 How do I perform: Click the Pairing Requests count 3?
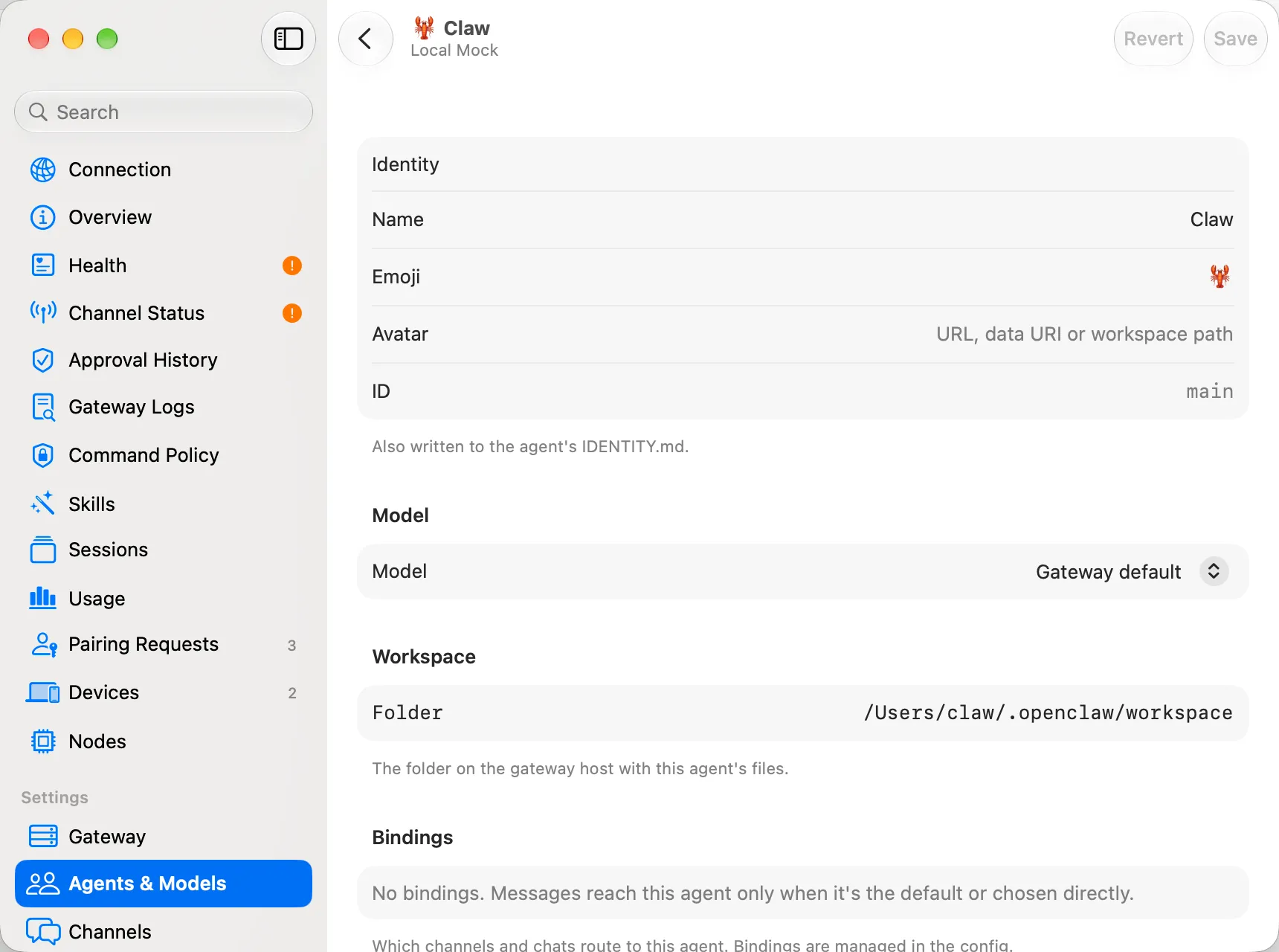[291, 646]
